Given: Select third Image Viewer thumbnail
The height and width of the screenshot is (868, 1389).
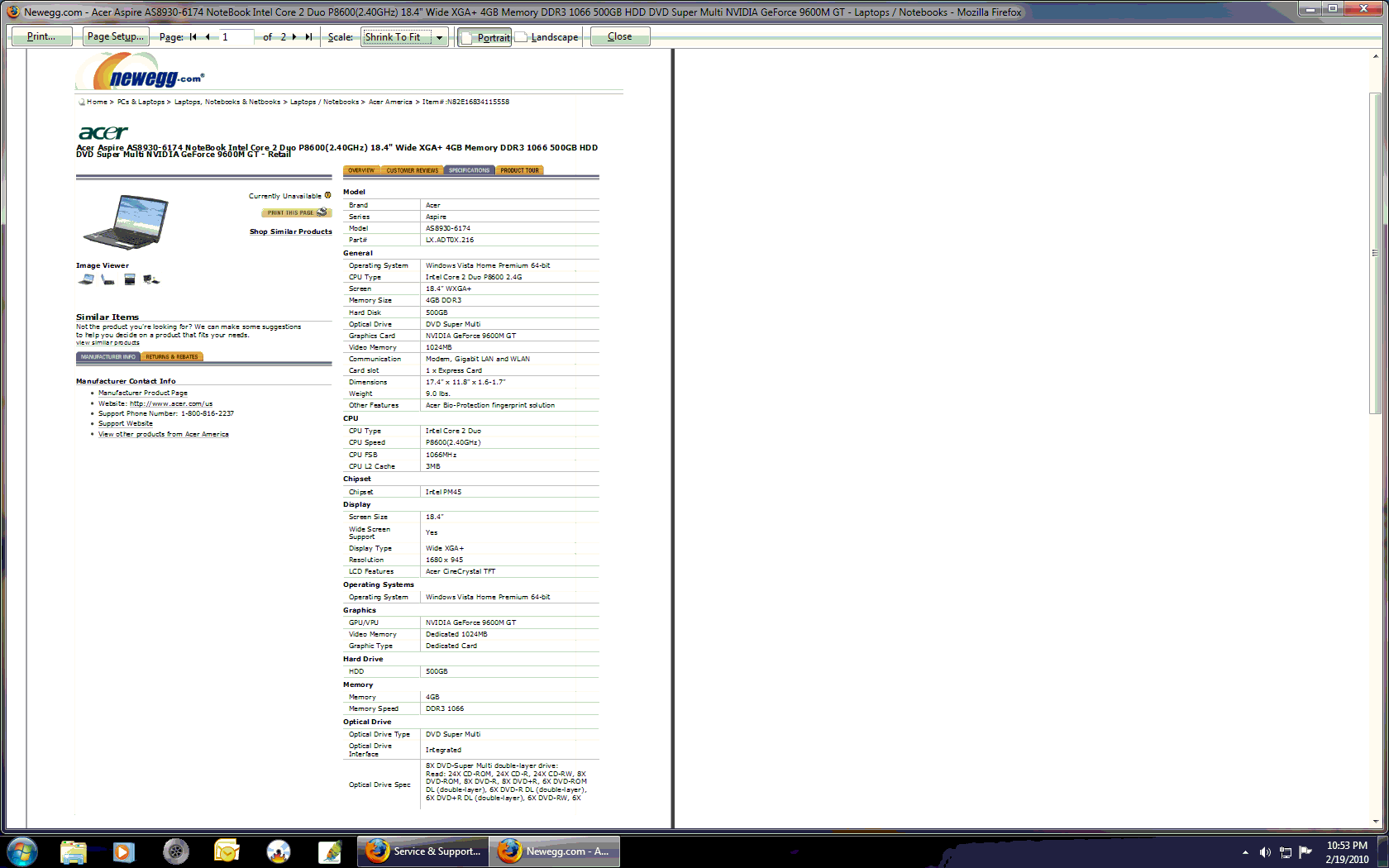Looking at the screenshot, I should 130,279.
